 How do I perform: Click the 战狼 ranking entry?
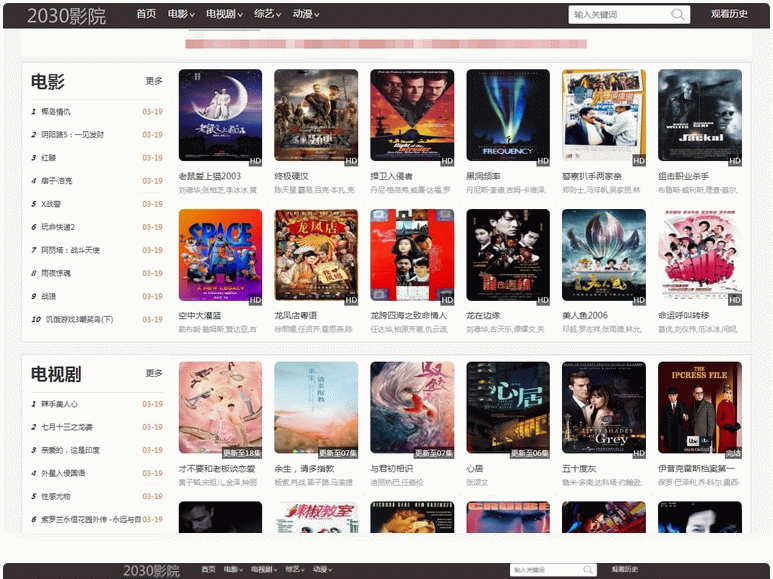tap(48, 296)
